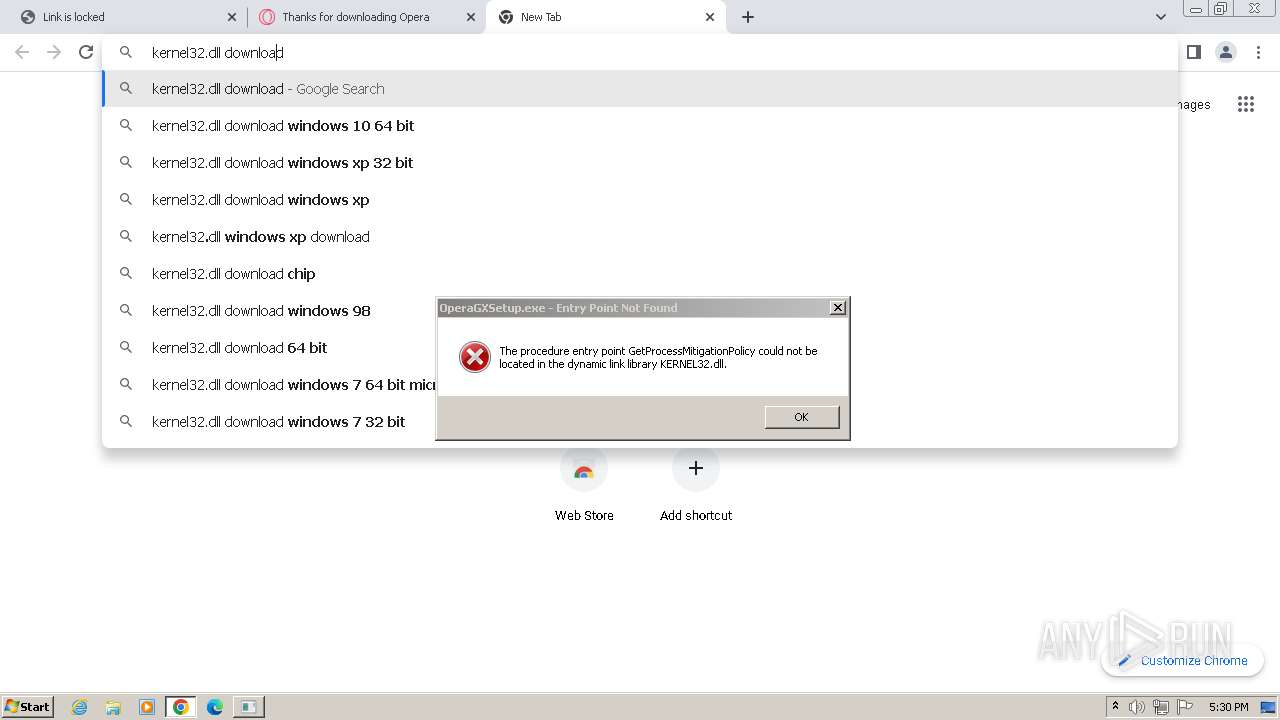The image size is (1280, 720).
Task: Select 'kernel32.dll download chip' suggestion
Action: pyautogui.click(x=640, y=274)
